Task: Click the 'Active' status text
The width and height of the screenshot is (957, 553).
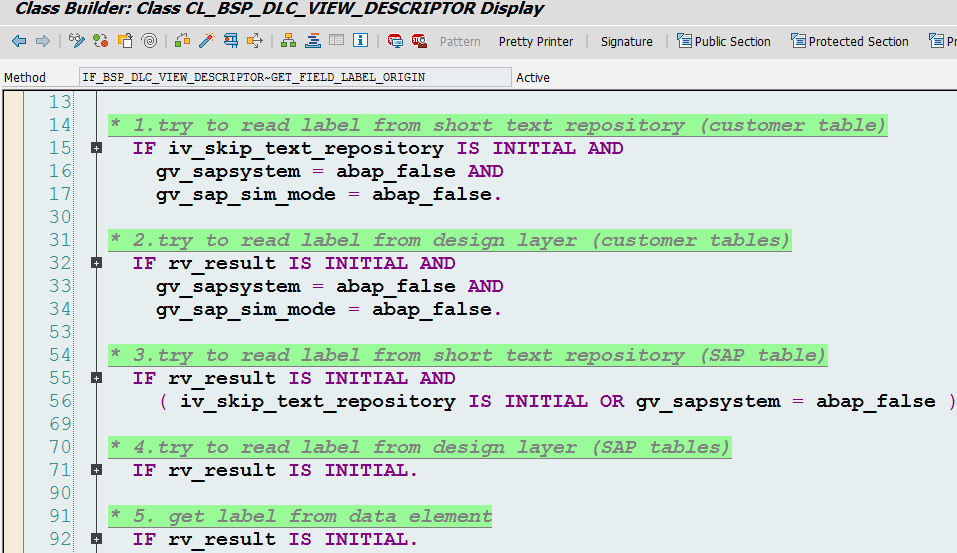Action: click(533, 78)
